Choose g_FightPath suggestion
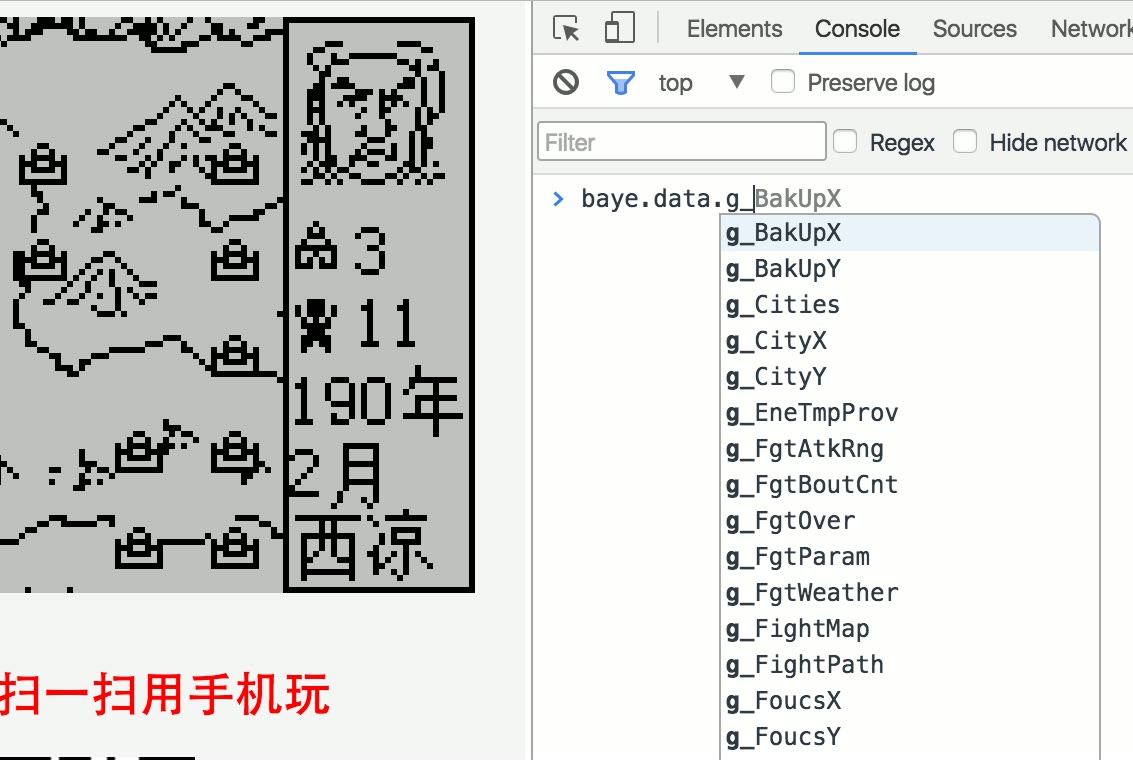Screen dimensions: 1133x760 pyautogui.click(x=910, y=665)
